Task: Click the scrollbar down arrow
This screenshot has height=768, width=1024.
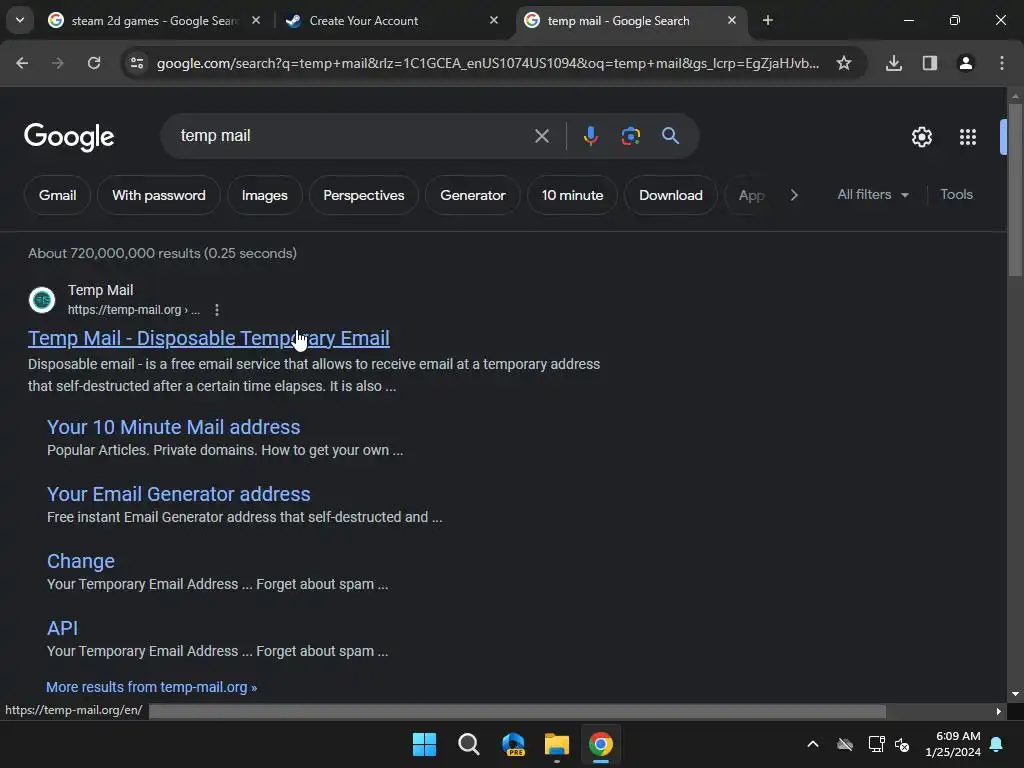Action: coord(1015,694)
